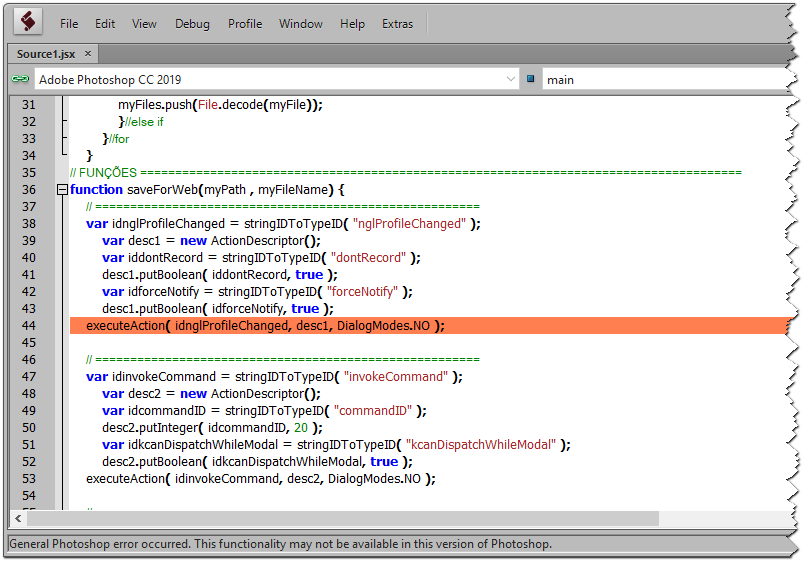Click line number 47 in the gutter
This screenshot has height=561, width=809.
(29, 377)
